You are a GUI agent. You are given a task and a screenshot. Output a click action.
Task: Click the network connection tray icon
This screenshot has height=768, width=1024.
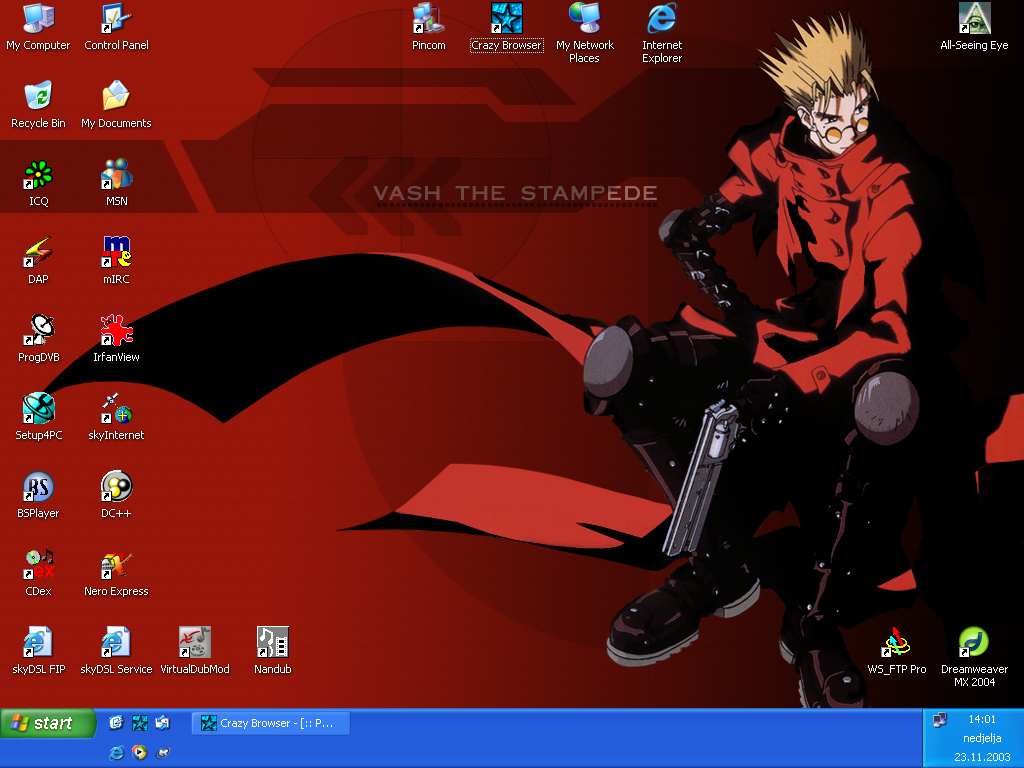[x=939, y=720]
